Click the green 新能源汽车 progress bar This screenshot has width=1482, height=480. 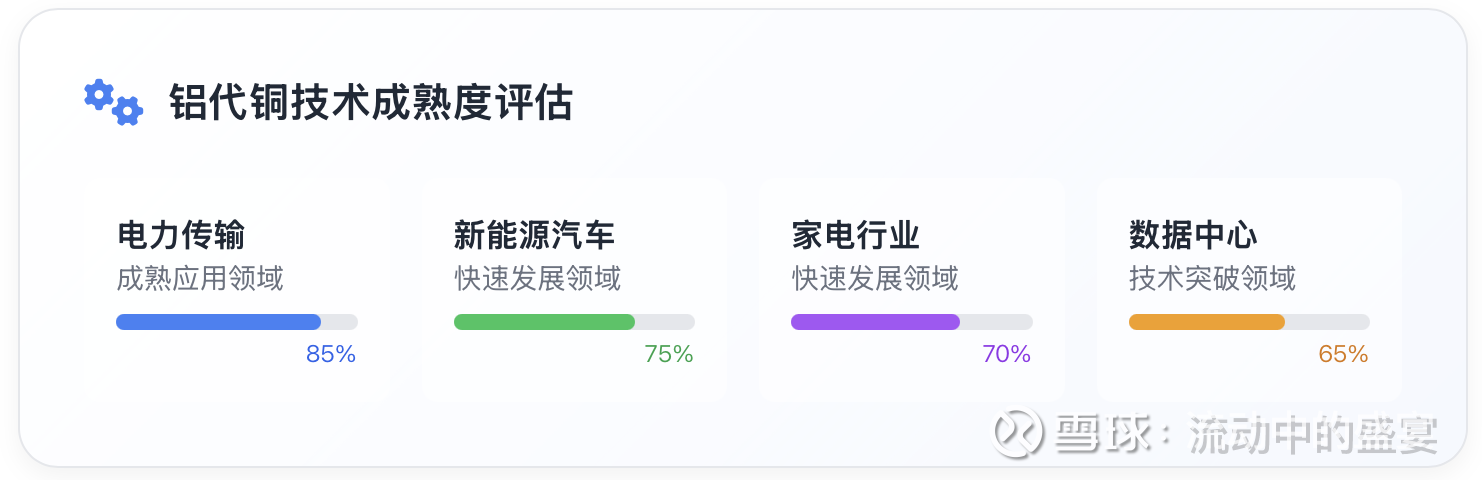[544, 322]
